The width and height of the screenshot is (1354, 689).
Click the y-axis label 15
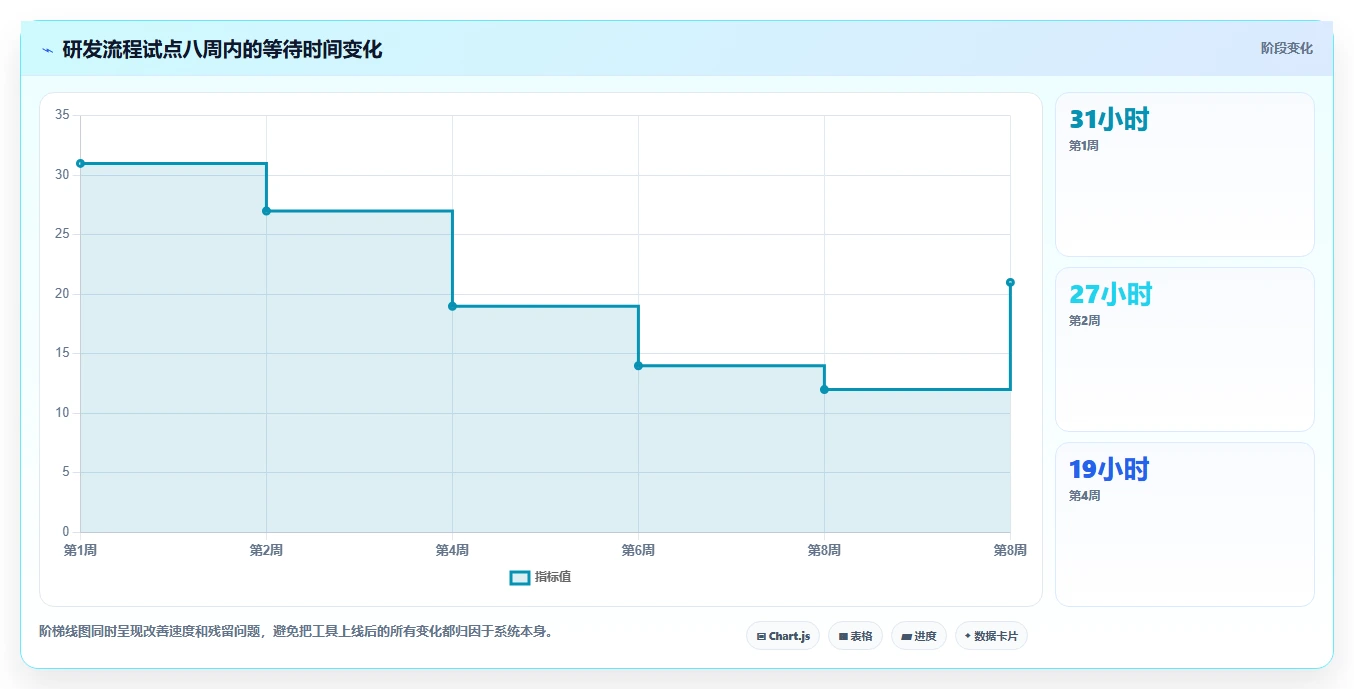(x=62, y=353)
